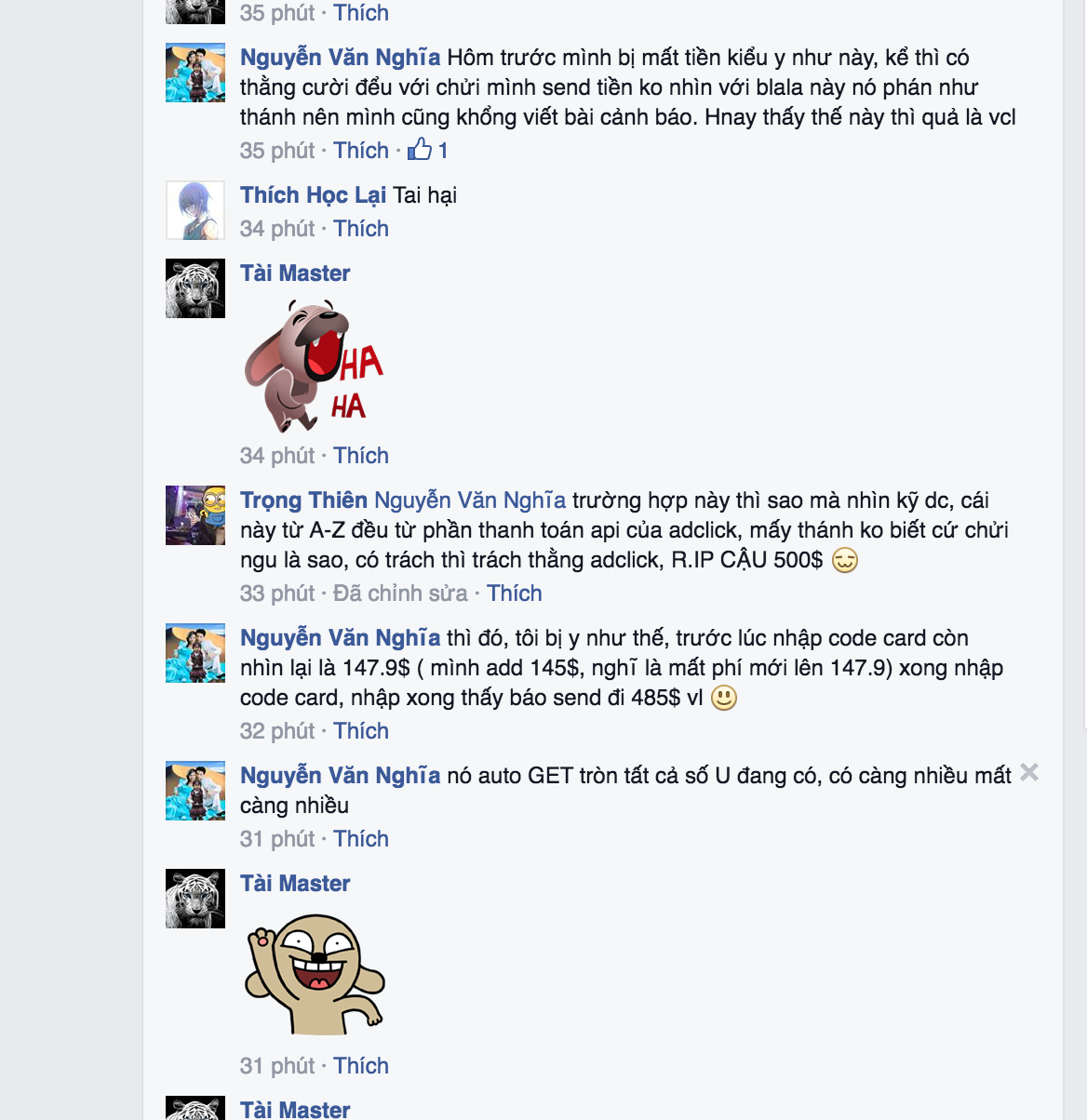The width and height of the screenshot is (1087, 1120).
Task: Click the laughing dog HA HA sticker
Action: 314,366
